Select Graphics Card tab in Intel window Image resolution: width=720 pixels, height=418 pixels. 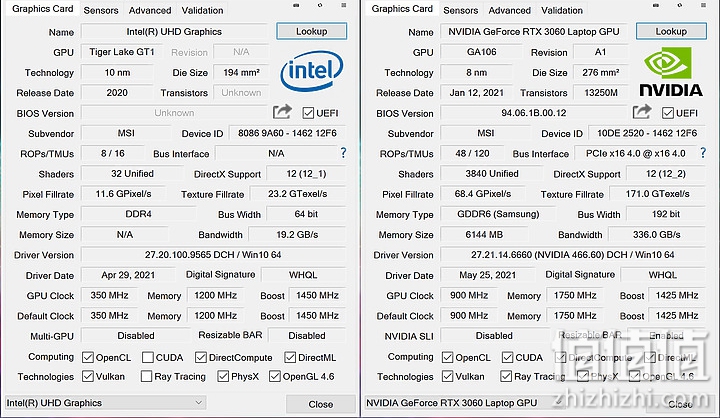tap(43, 9)
